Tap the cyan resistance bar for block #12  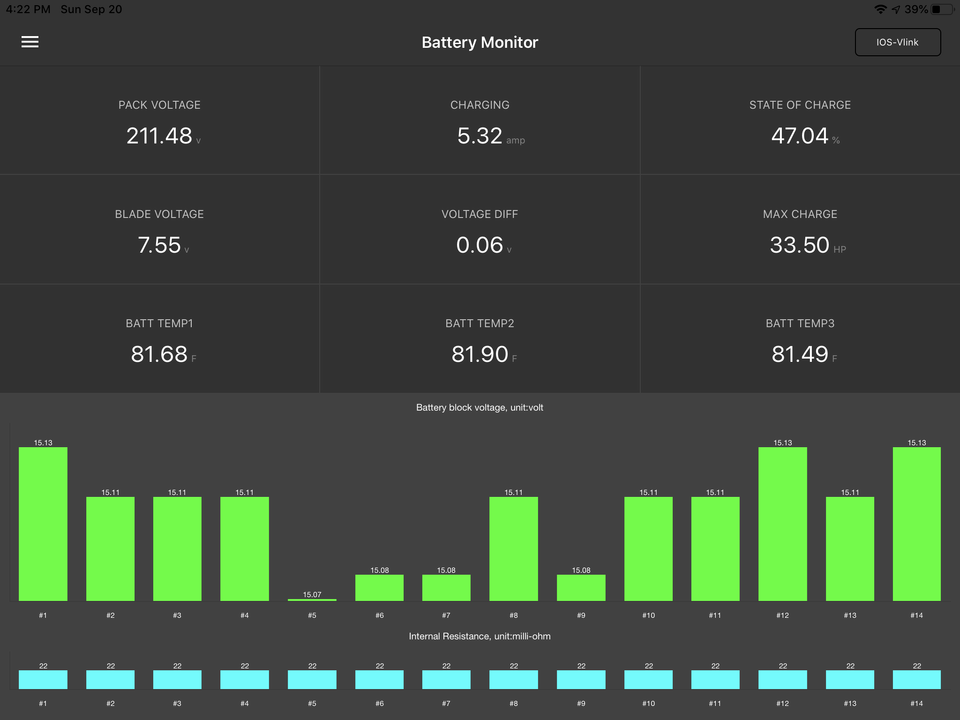tap(782, 680)
